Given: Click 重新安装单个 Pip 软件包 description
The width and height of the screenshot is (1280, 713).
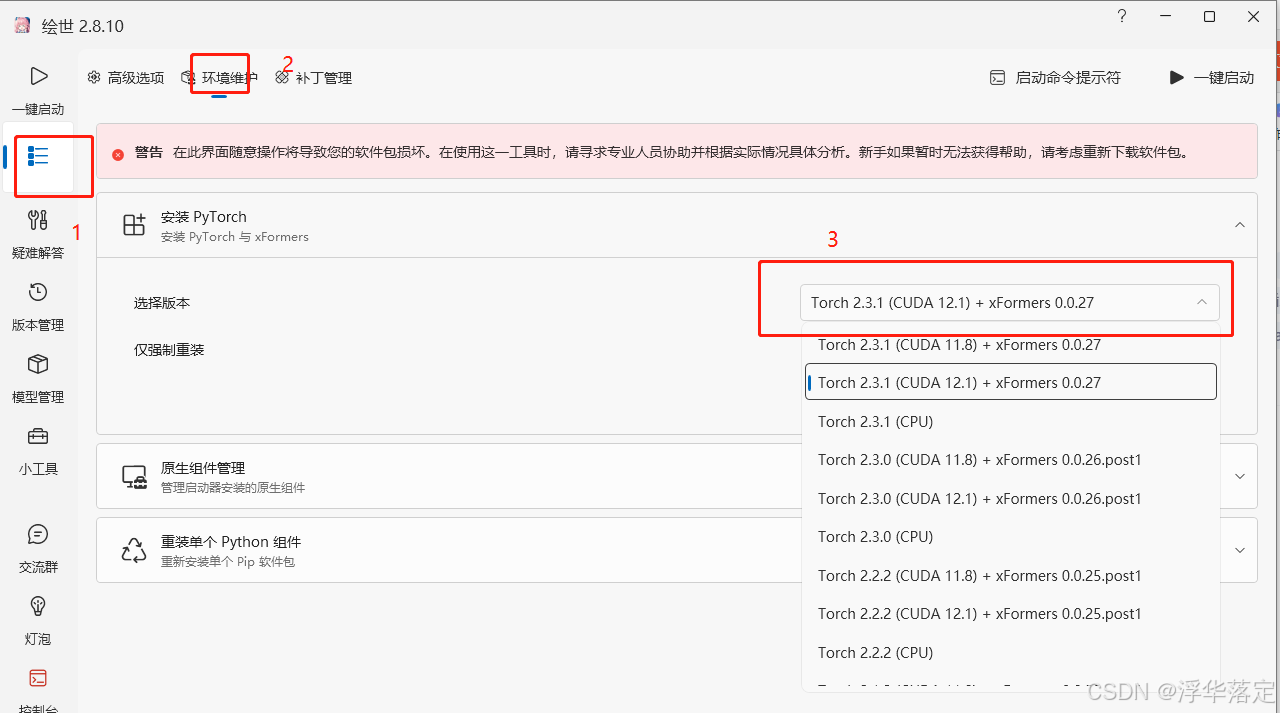Looking at the screenshot, I should [228, 562].
